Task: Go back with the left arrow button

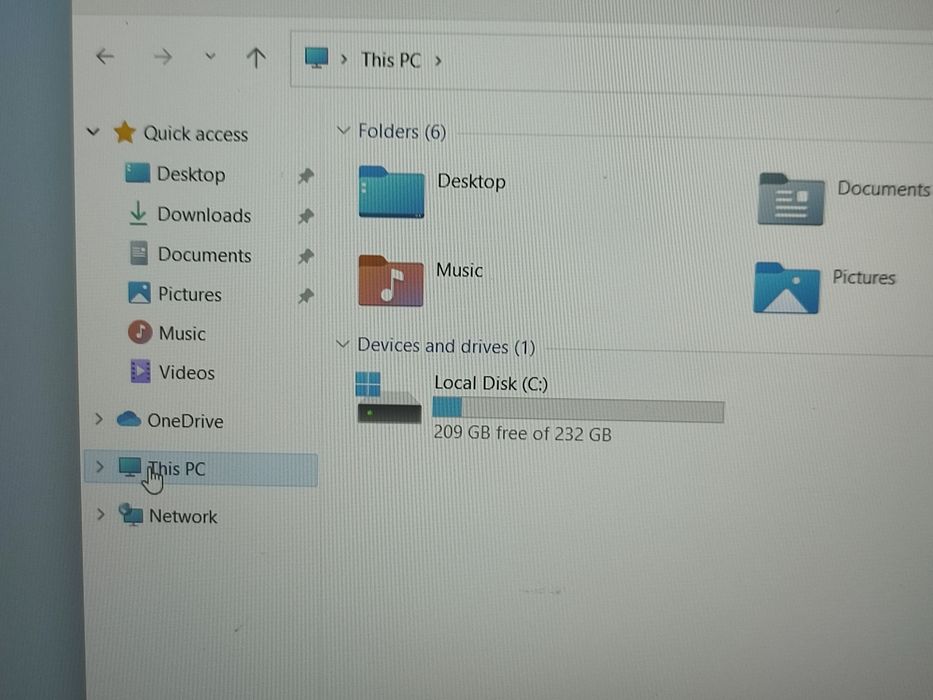Action: 105,57
